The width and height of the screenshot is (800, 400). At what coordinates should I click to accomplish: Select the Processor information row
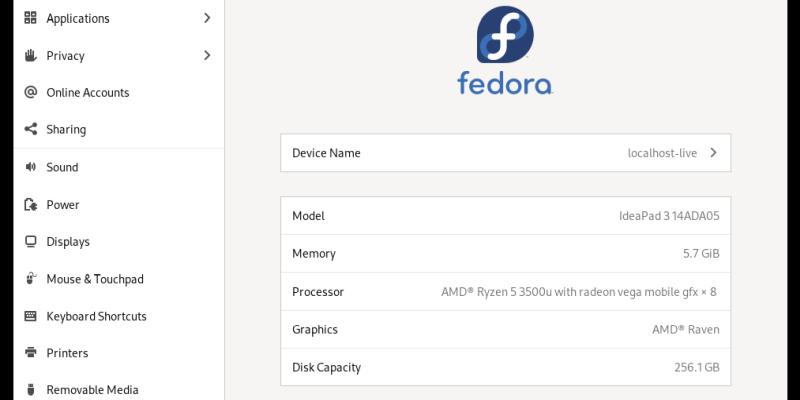pyautogui.click(x=505, y=292)
